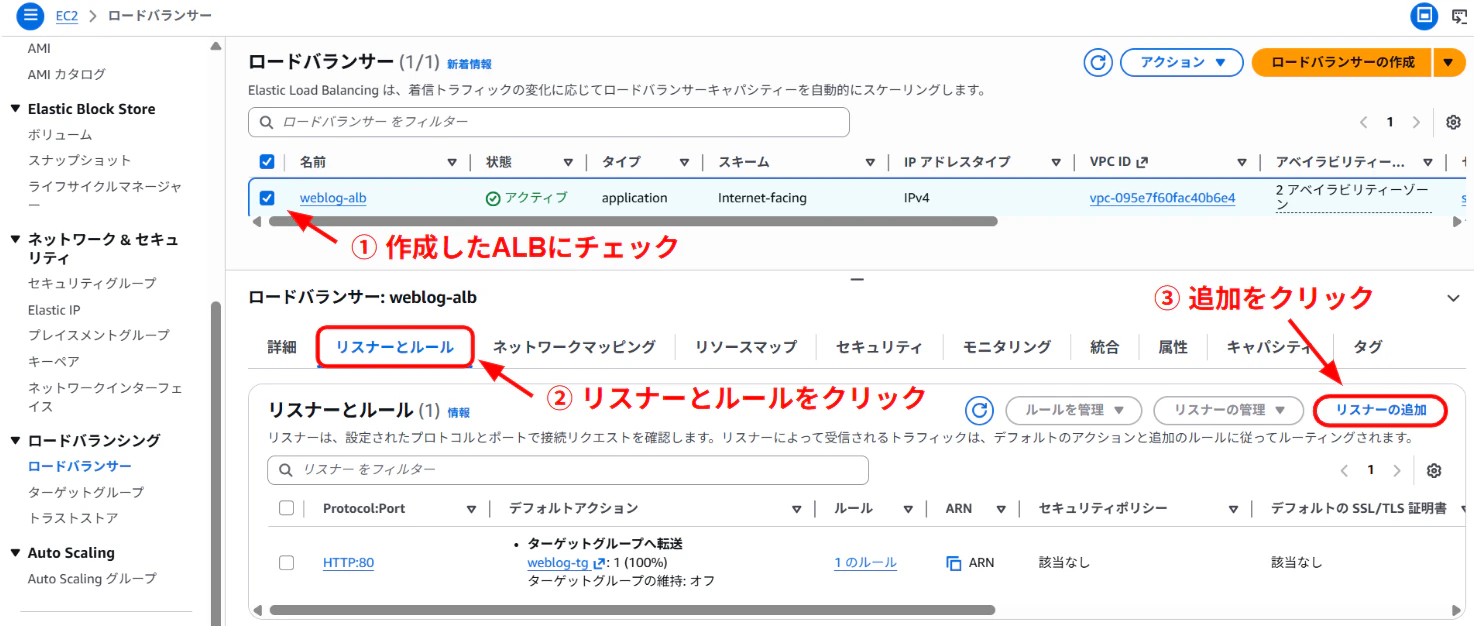Click the ロードバランサーの作成 button
This screenshot has width=1474, height=626.
1342,62
